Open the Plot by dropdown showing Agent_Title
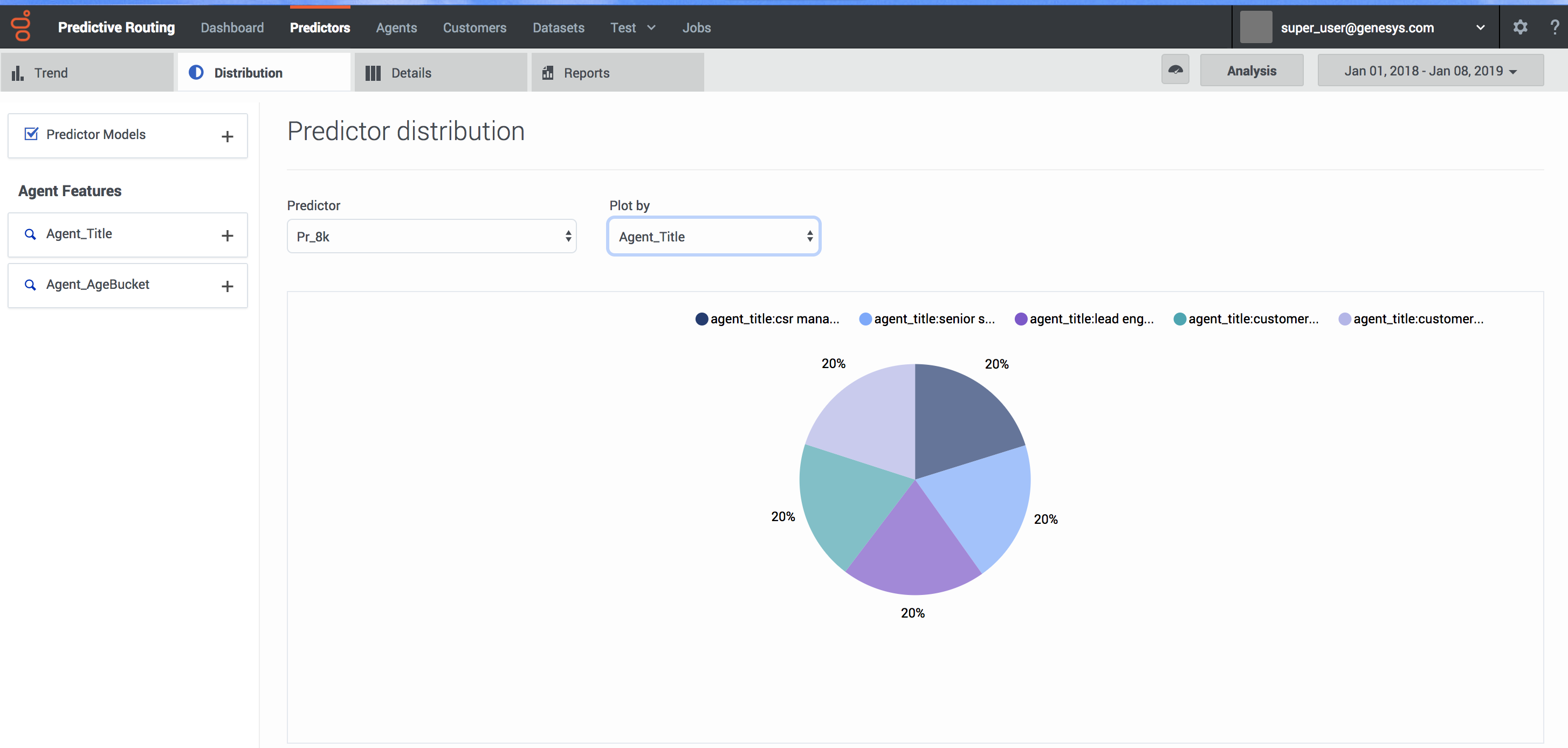1568x748 pixels. pos(713,237)
